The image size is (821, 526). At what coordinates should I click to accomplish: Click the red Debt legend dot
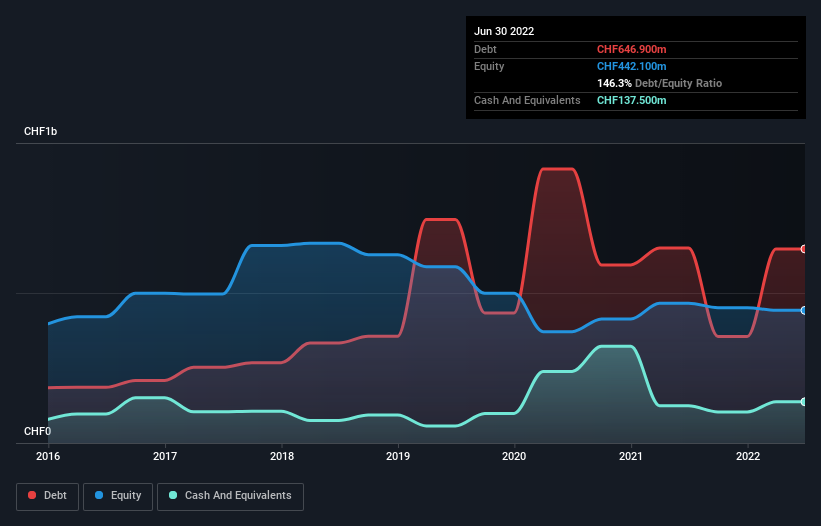click(x=32, y=495)
